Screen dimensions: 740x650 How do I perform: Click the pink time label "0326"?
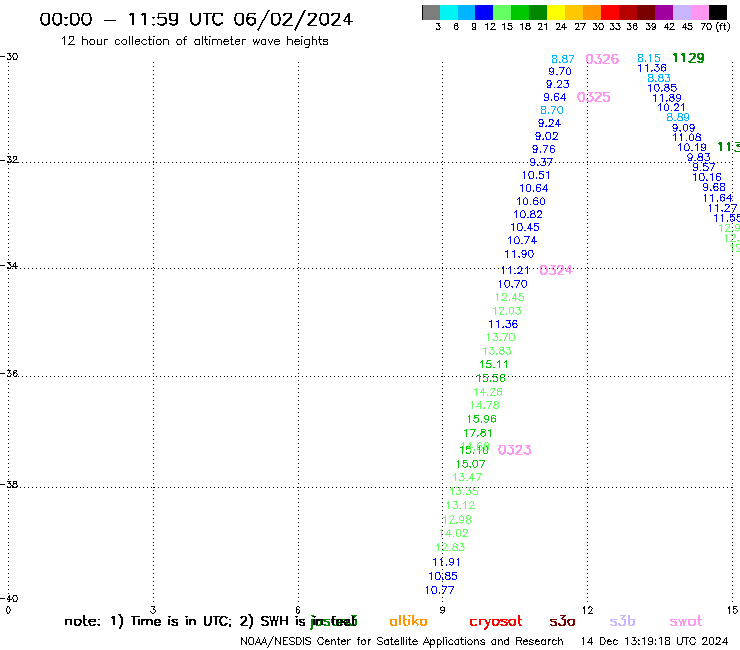point(602,59)
